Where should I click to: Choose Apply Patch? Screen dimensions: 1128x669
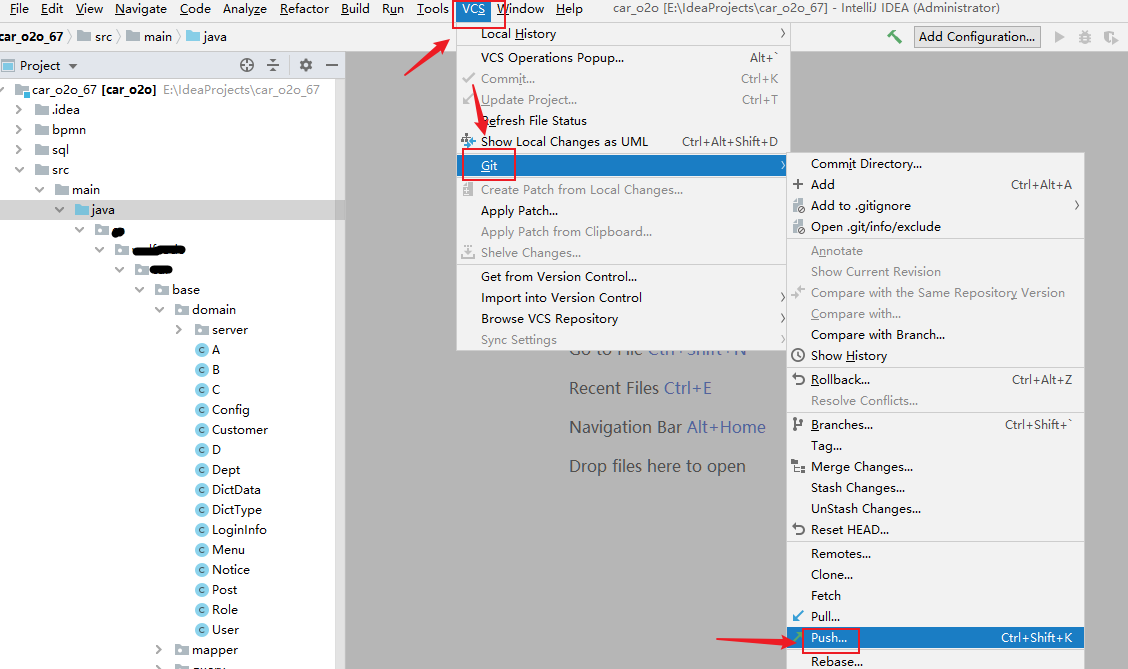tap(623, 211)
